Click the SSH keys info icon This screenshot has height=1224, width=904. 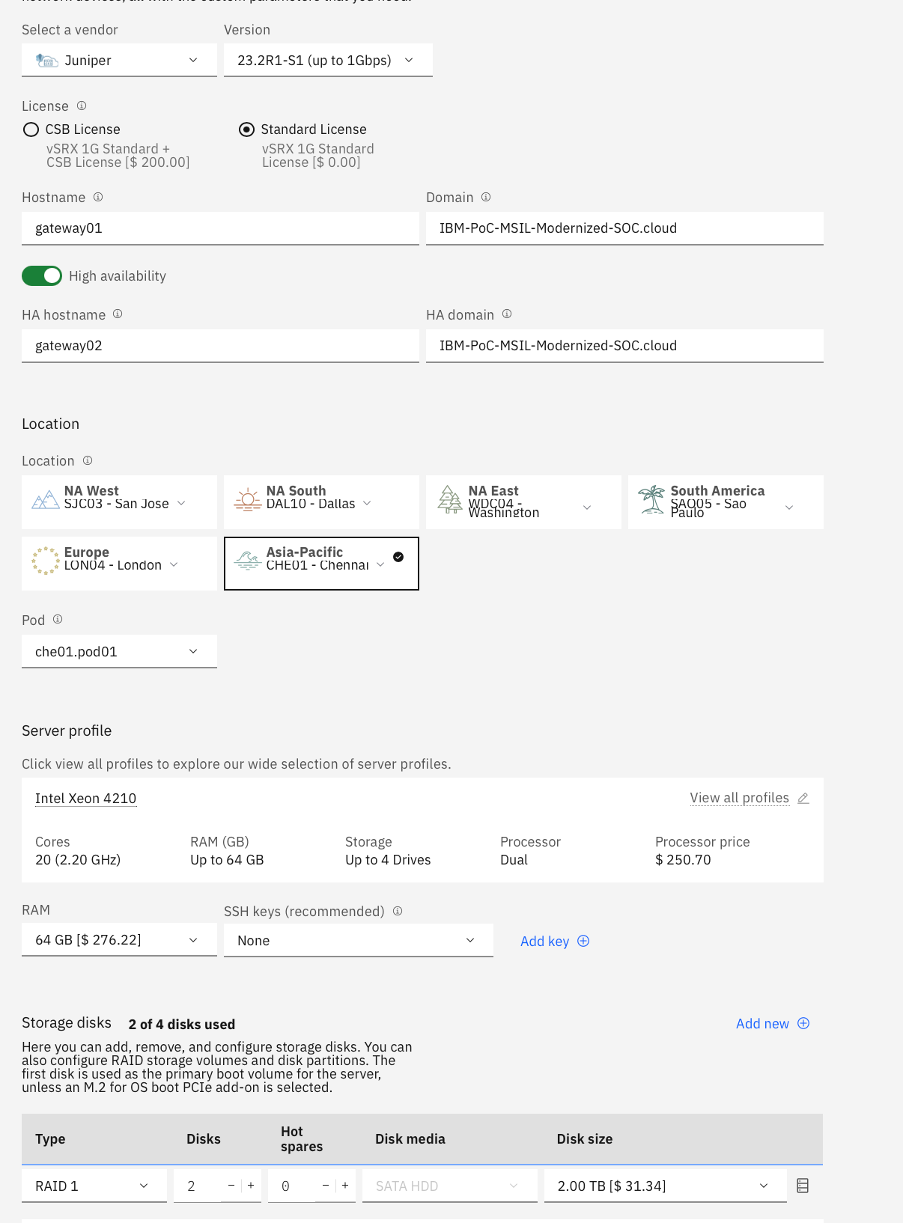(x=398, y=911)
